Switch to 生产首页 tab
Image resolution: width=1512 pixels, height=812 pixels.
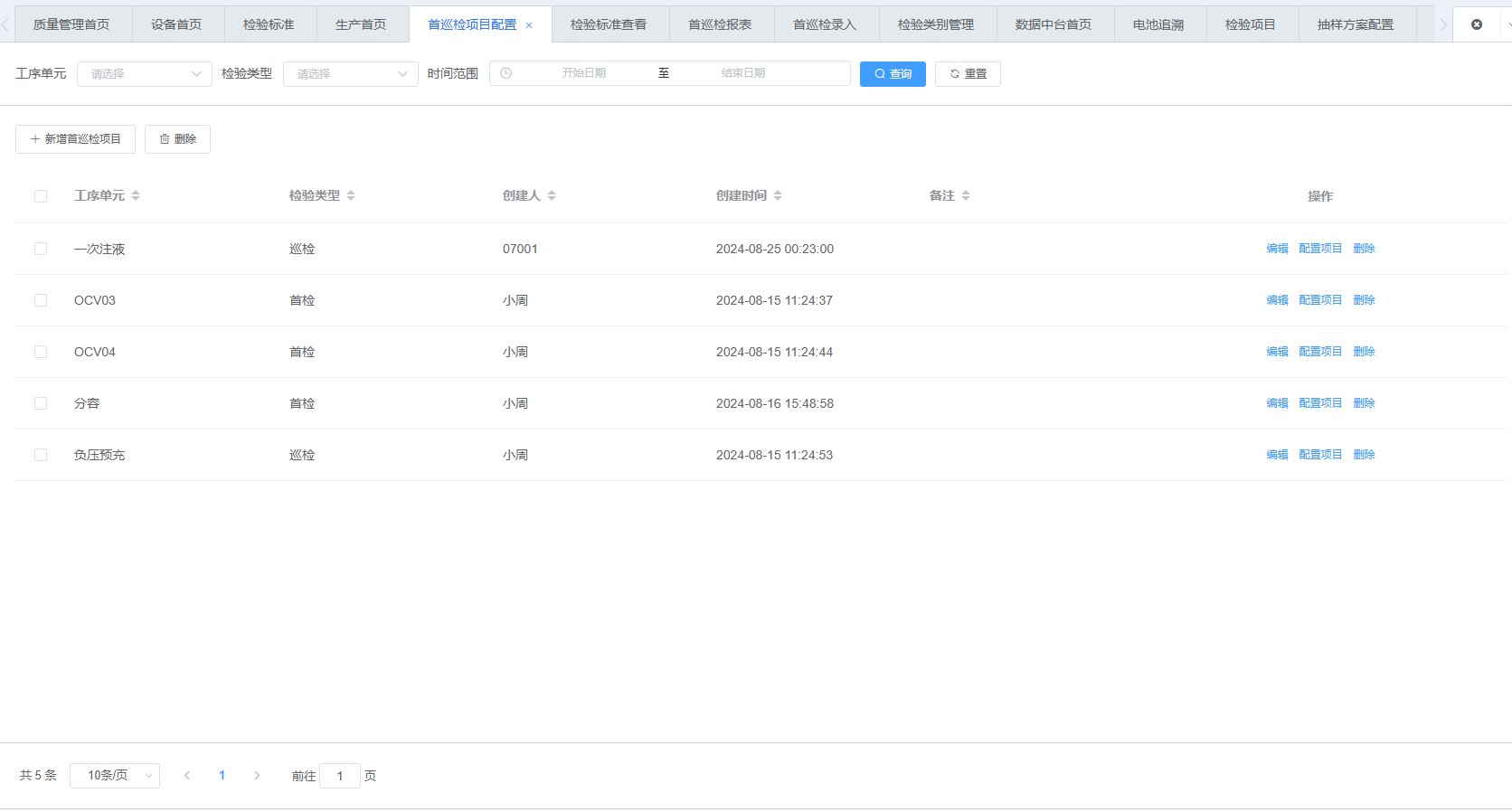coord(361,24)
